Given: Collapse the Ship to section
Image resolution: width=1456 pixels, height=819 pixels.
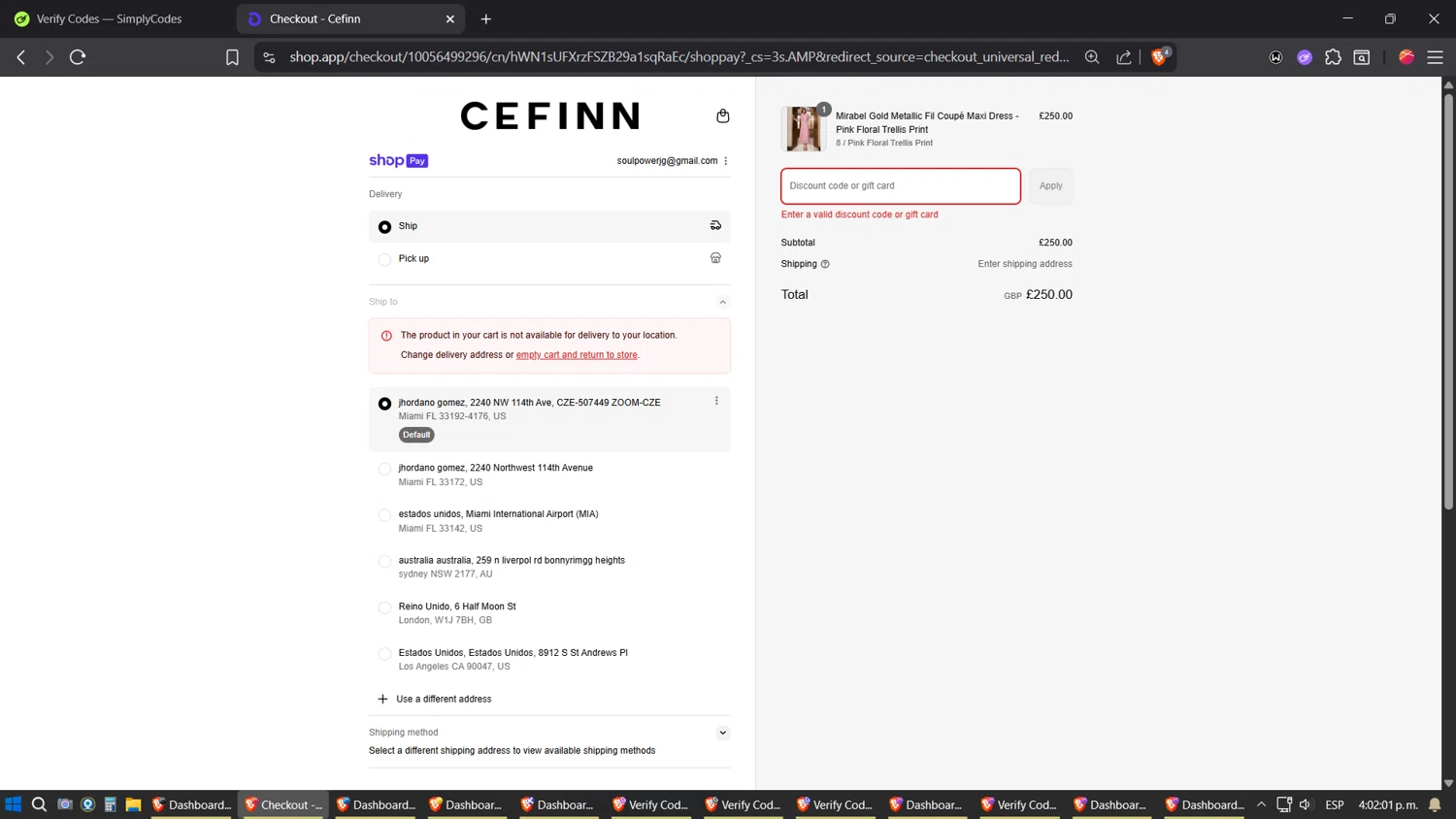Looking at the screenshot, I should click(x=722, y=302).
